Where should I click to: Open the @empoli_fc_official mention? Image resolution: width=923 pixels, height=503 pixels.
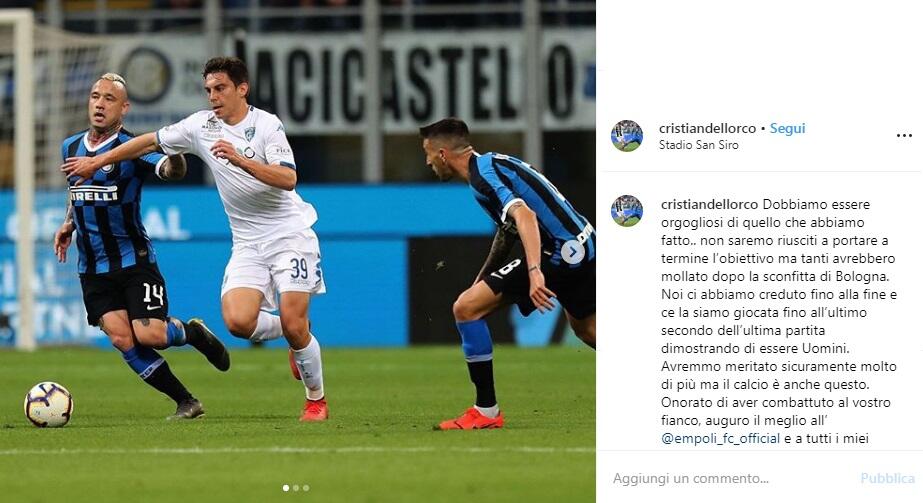(x=721, y=438)
